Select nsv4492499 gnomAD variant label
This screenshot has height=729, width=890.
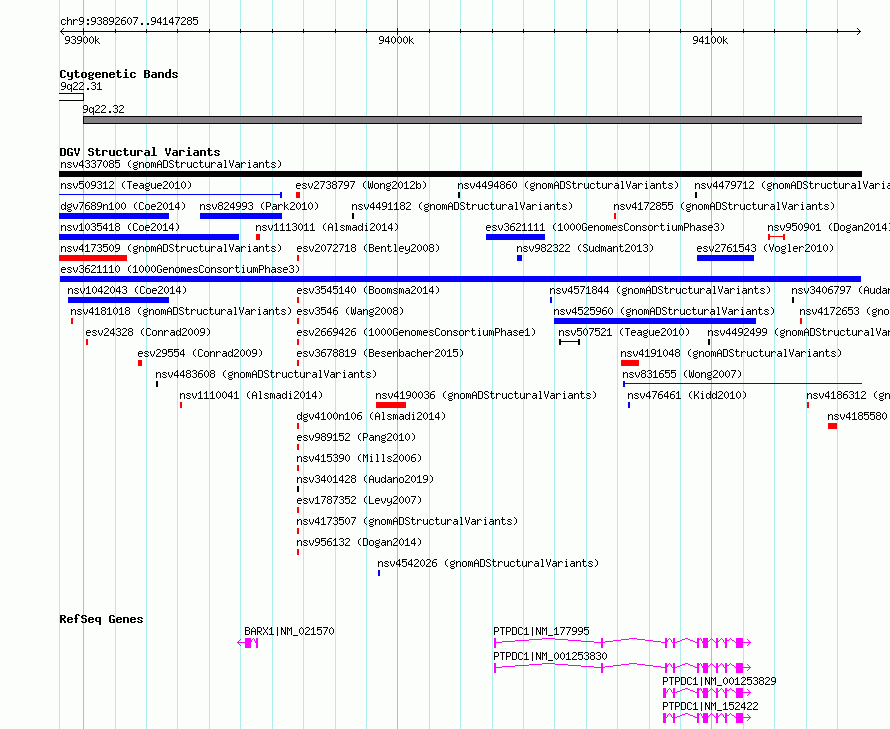point(798,333)
